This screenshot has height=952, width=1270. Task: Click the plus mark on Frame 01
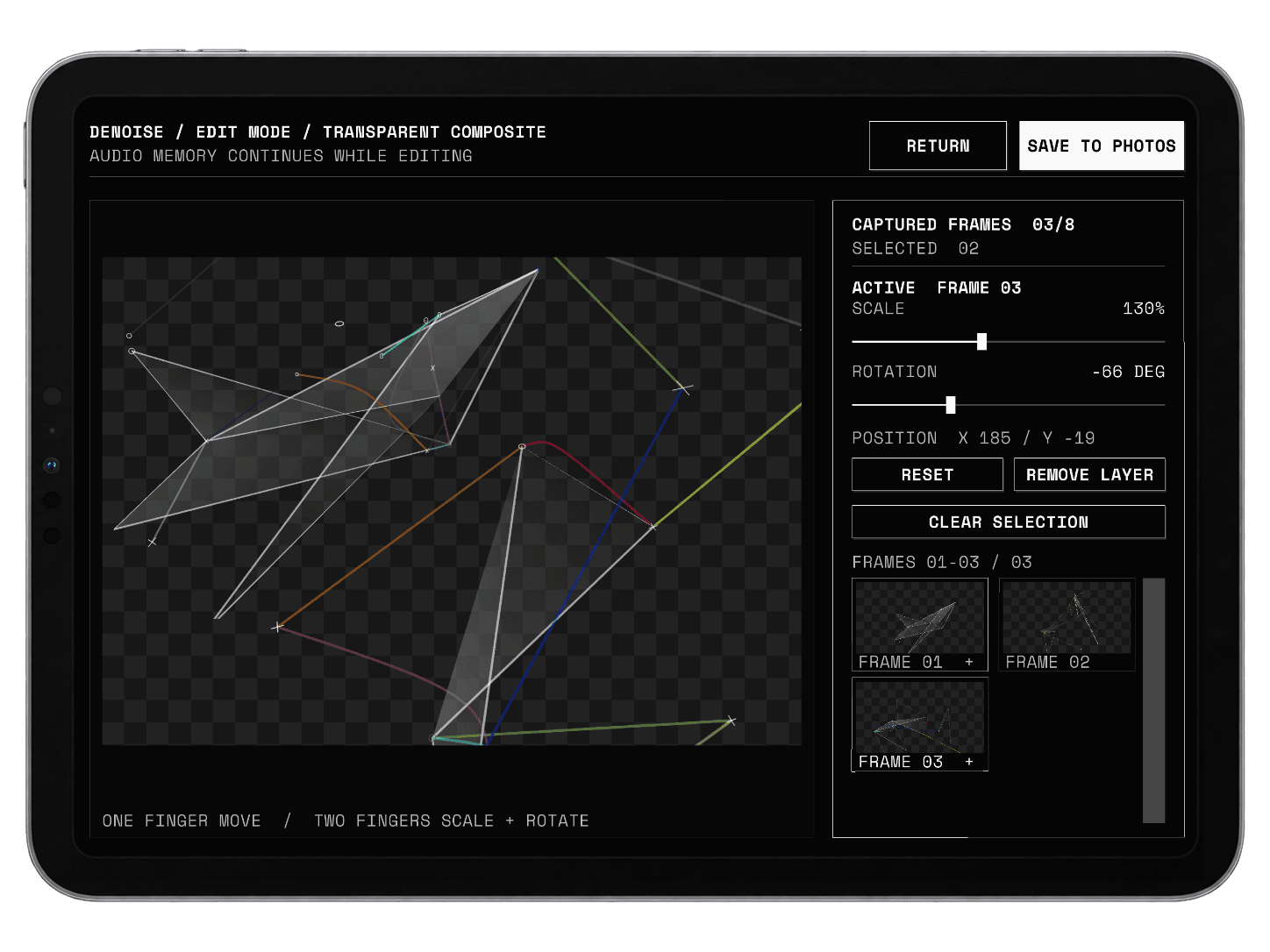[x=969, y=662]
